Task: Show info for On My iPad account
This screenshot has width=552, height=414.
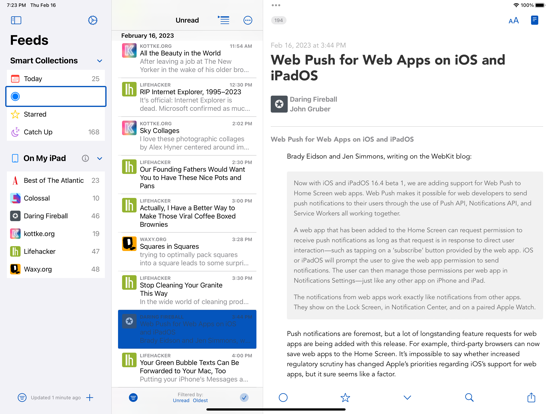Action: tap(85, 158)
